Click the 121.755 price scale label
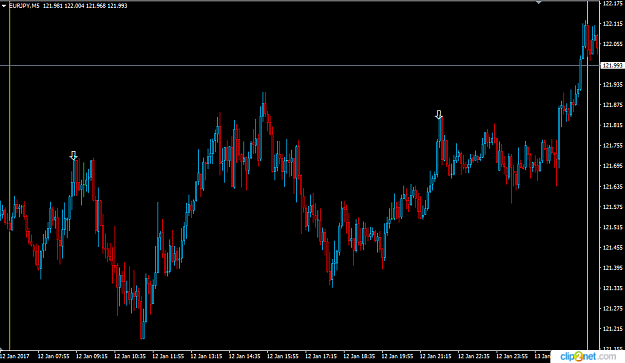625x363 pixels. pyautogui.click(x=613, y=145)
